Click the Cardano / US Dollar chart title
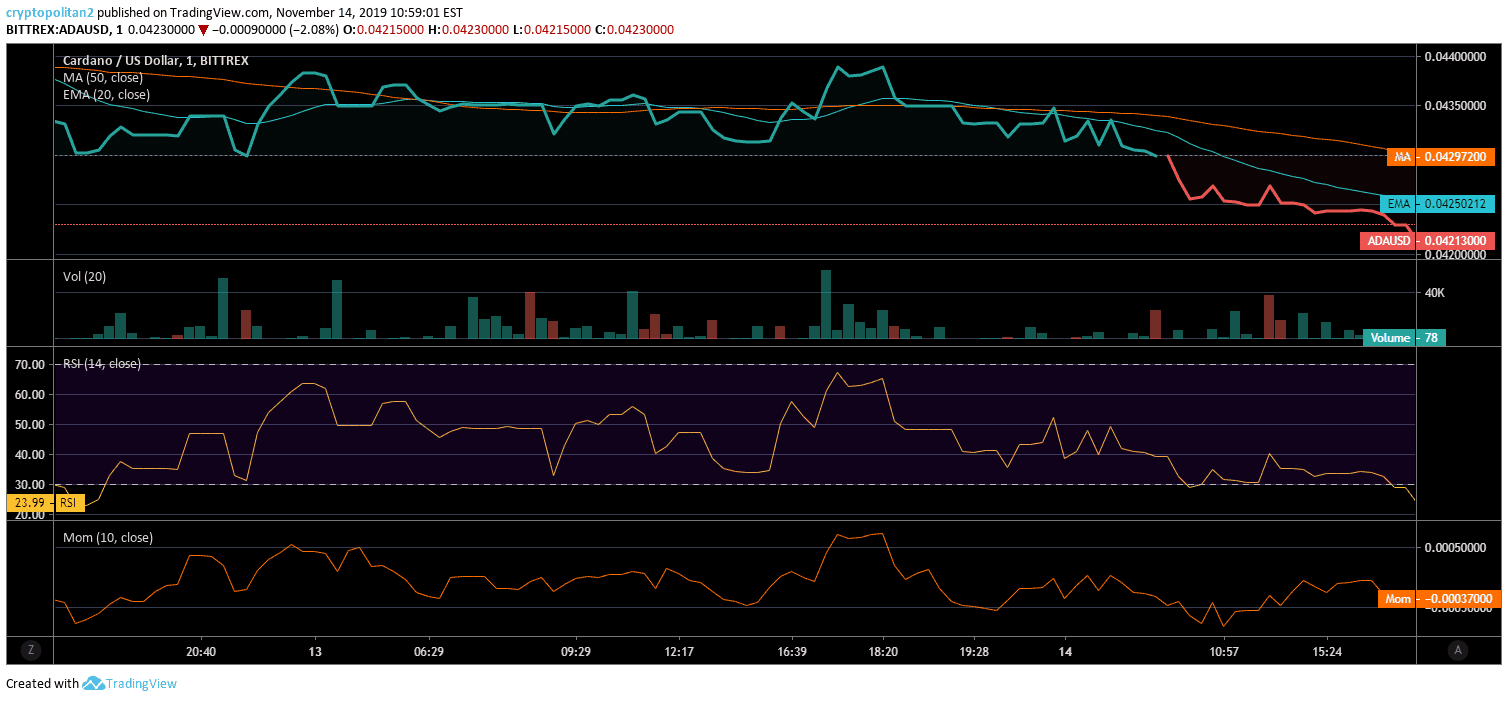The height and width of the screenshot is (701, 1508). pyautogui.click(x=155, y=61)
